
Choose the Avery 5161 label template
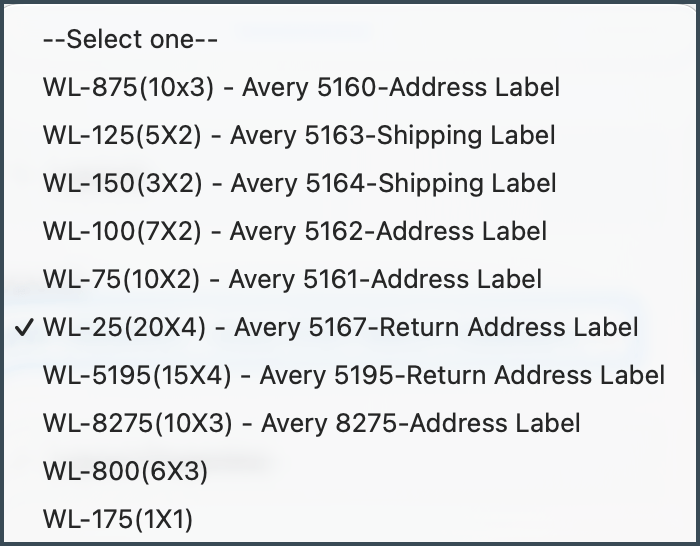tap(292, 279)
